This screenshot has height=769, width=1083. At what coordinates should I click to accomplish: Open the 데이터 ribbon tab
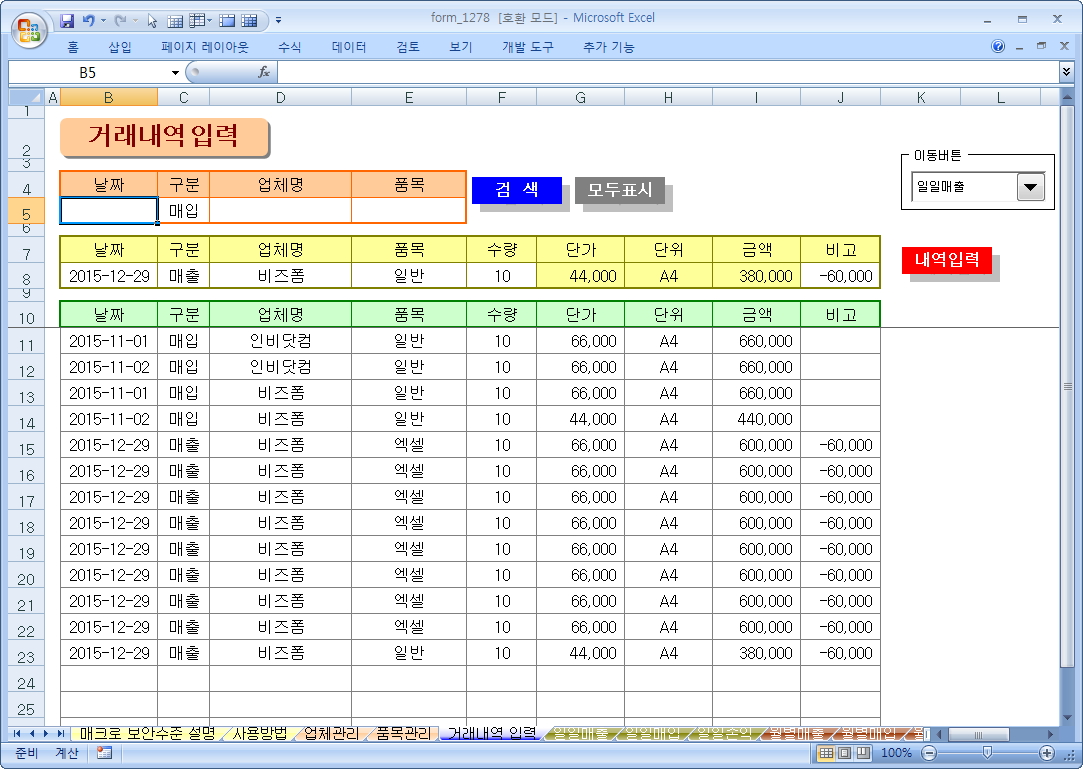tap(349, 47)
